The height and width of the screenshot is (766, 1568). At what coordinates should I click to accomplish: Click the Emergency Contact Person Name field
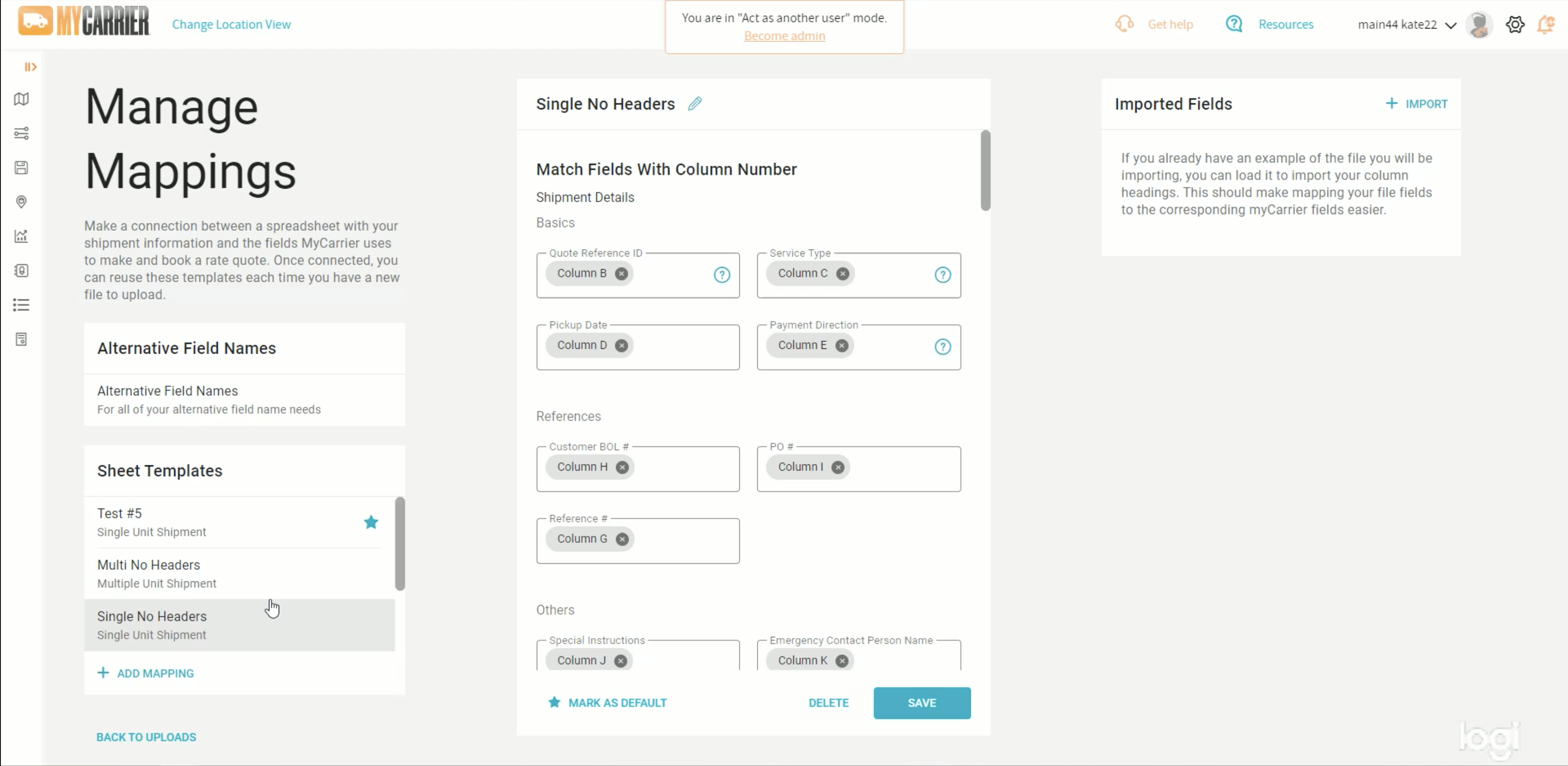coord(858,654)
